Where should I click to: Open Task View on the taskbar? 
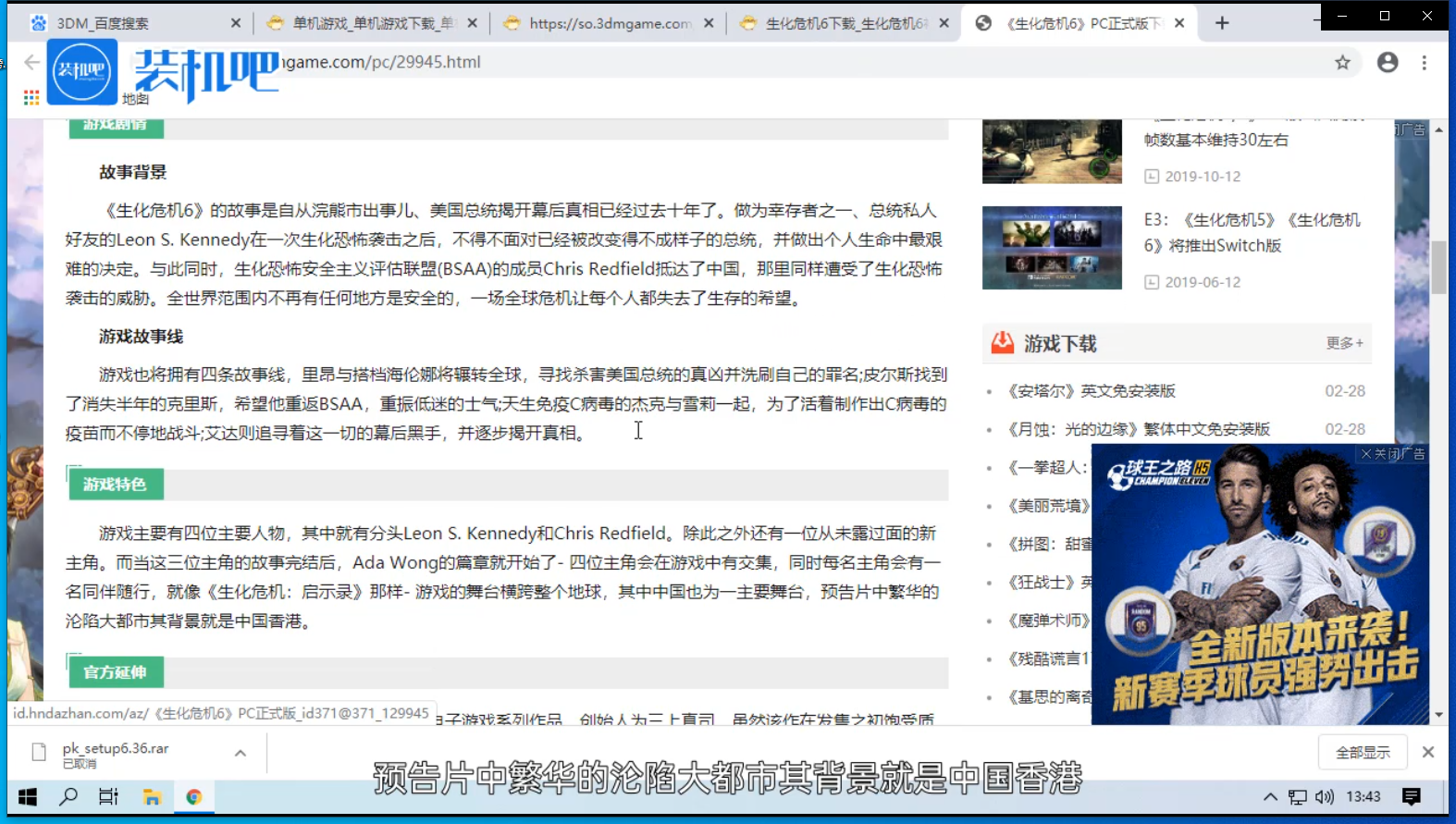coord(108,797)
